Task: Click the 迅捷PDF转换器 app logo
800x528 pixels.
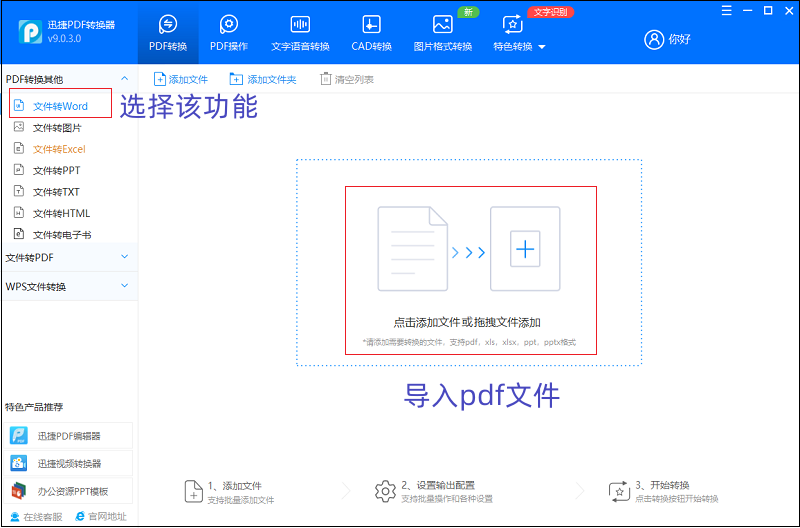Action: click(x=30, y=32)
